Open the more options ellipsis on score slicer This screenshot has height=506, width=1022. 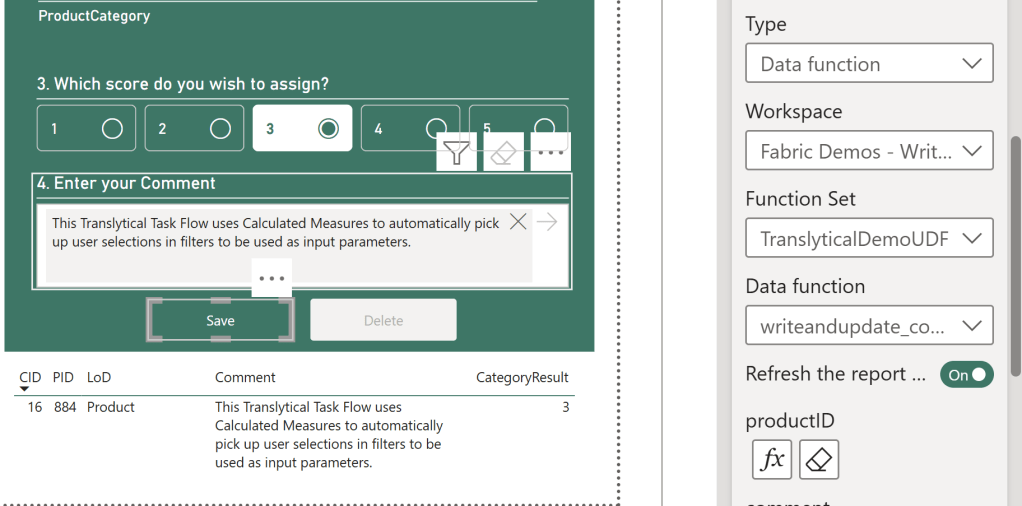click(x=551, y=152)
